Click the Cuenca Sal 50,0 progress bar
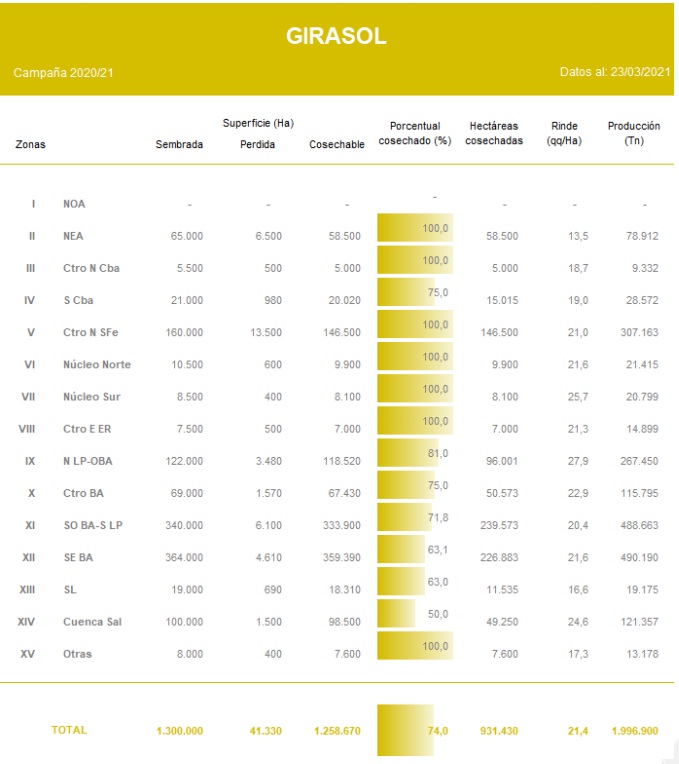This screenshot has height=764, width=679. click(x=396, y=614)
